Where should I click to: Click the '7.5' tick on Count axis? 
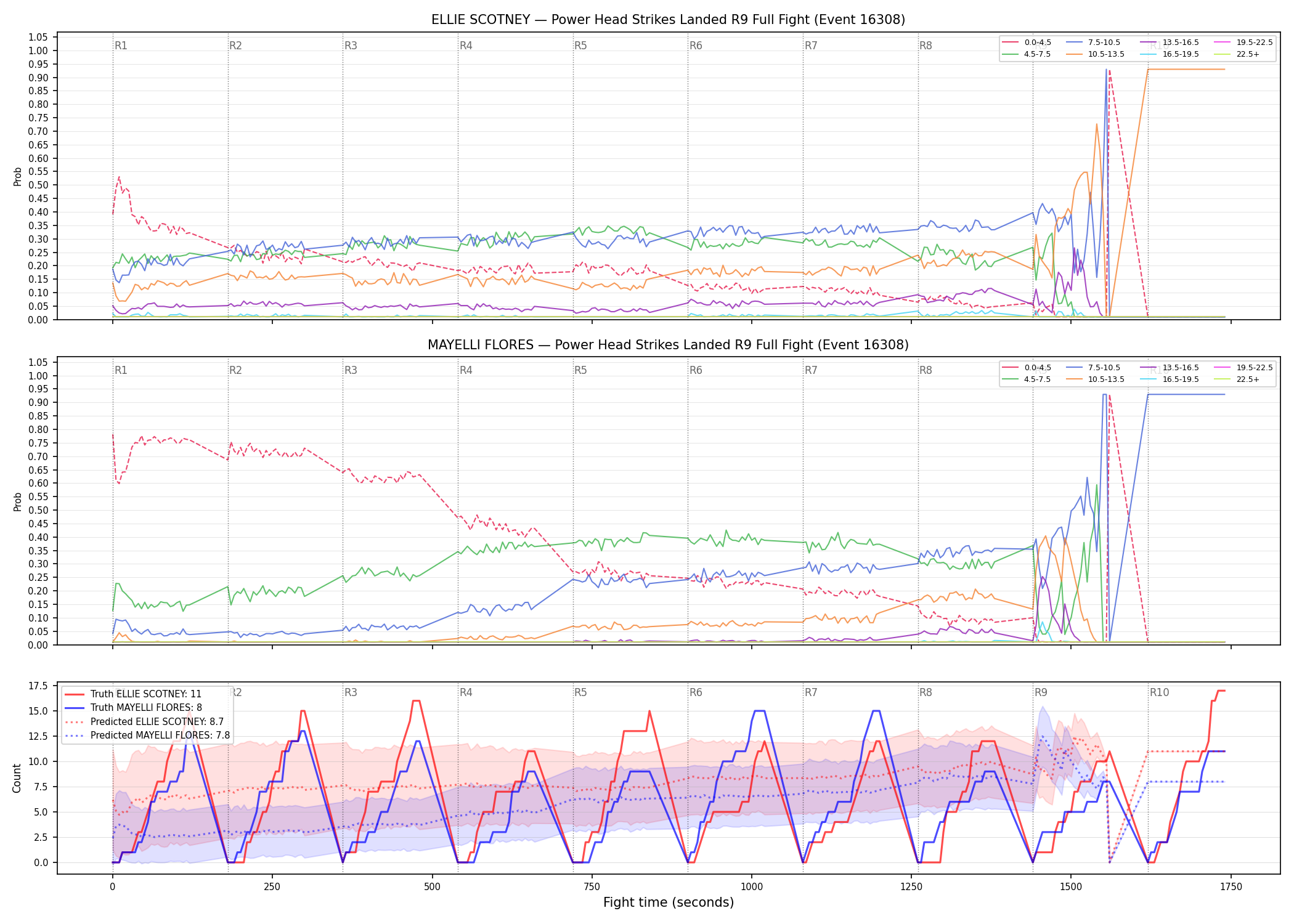point(41,787)
